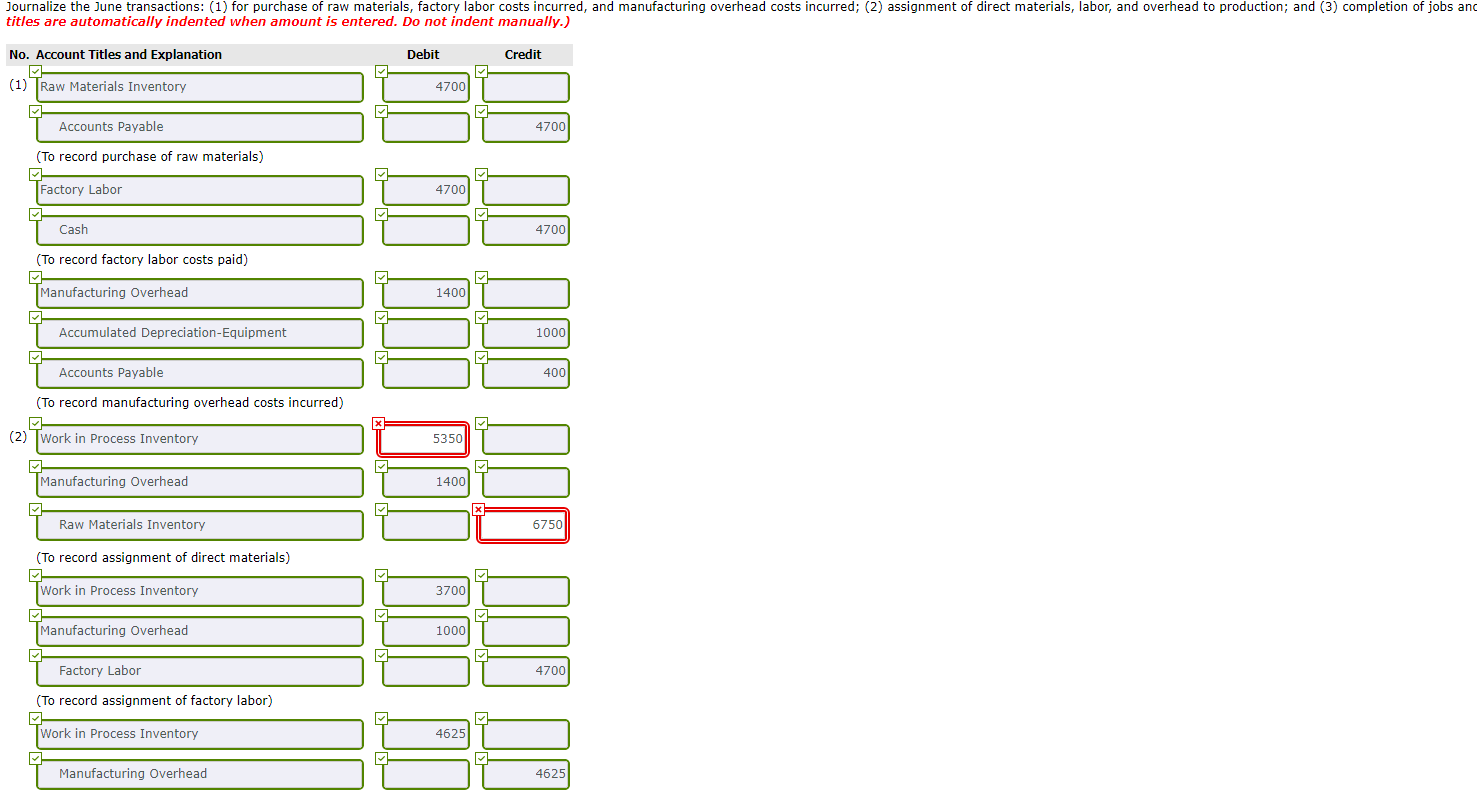Screen dimensions: 1477x795
Task: Select the indented Factory Labor field with 4700 credit
Action: point(200,671)
